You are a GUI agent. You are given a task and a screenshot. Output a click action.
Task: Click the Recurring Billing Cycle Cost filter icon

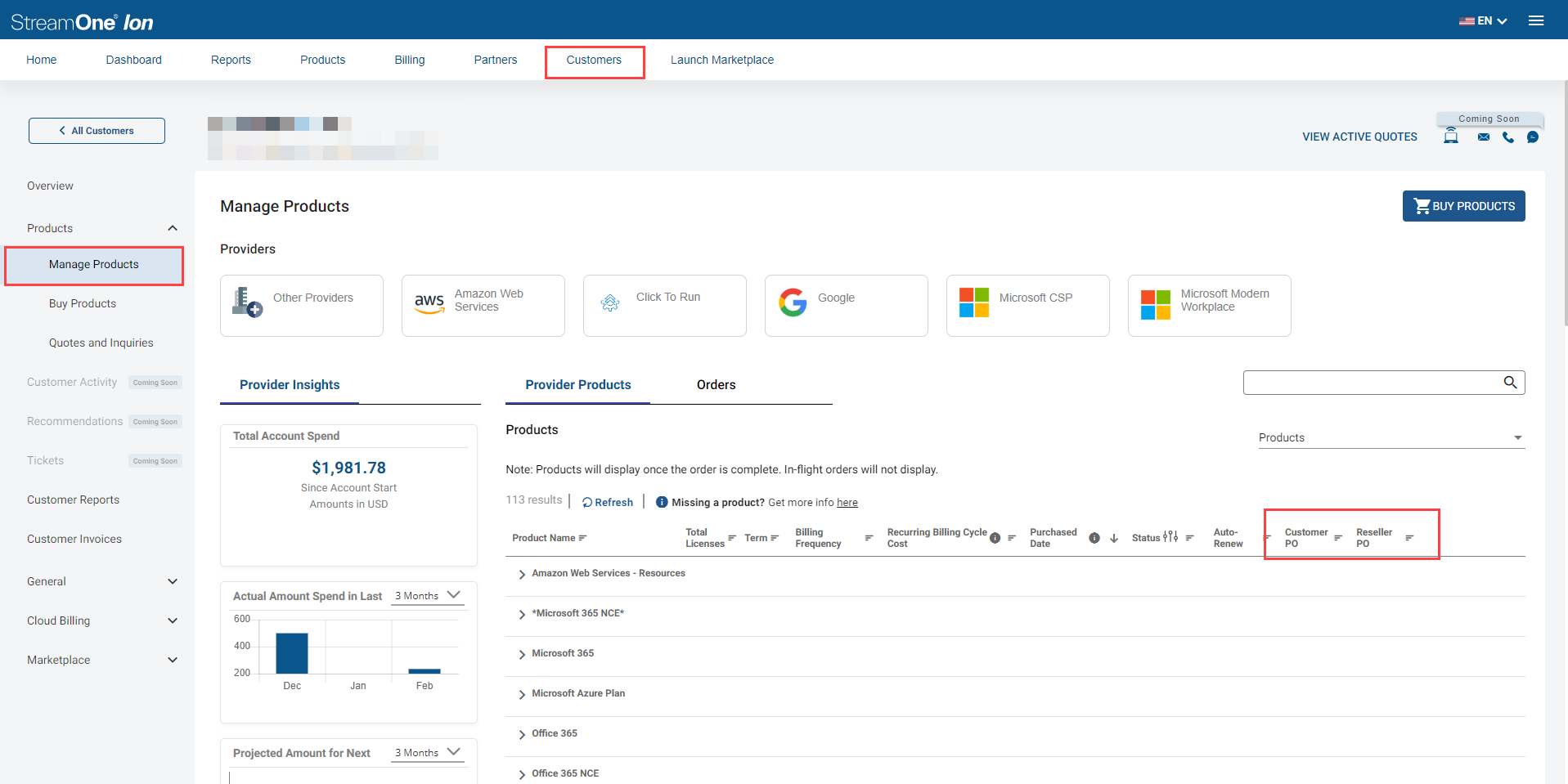[x=1012, y=538]
